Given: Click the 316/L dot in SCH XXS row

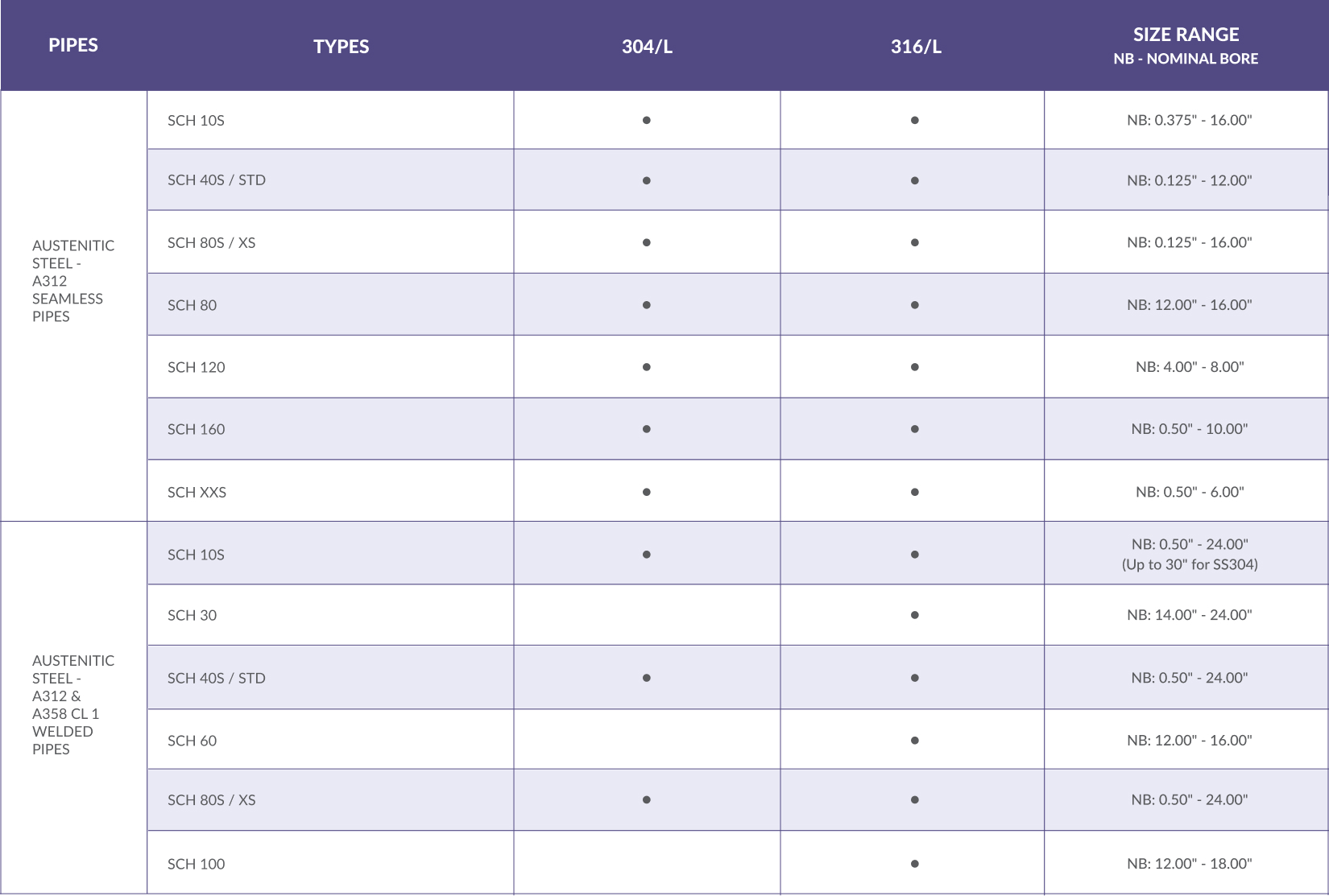Looking at the screenshot, I should (x=915, y=492).
